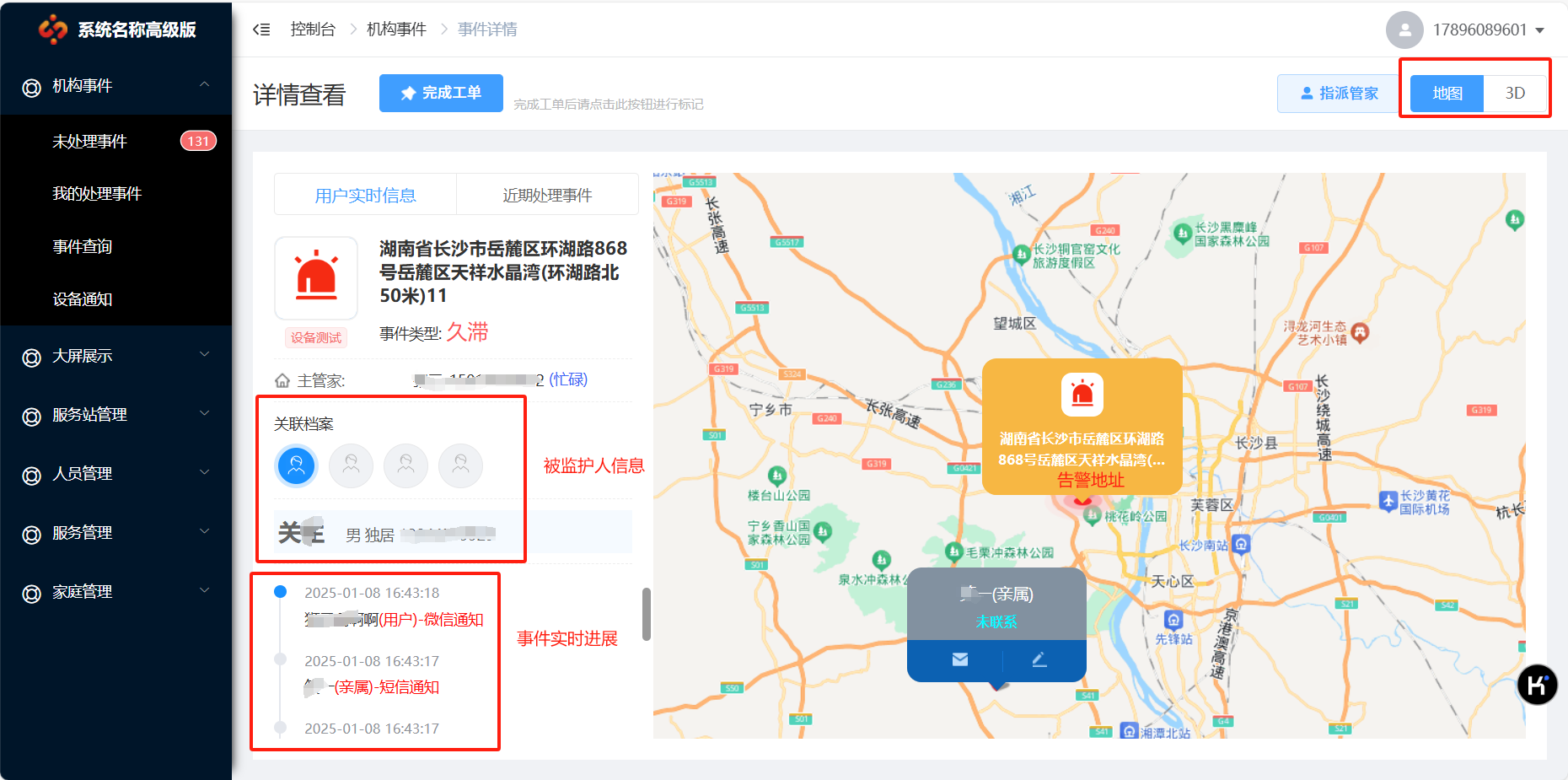Switch the map view to 3D
This screenshot has width=1568, height=780.
(1514, 93)
